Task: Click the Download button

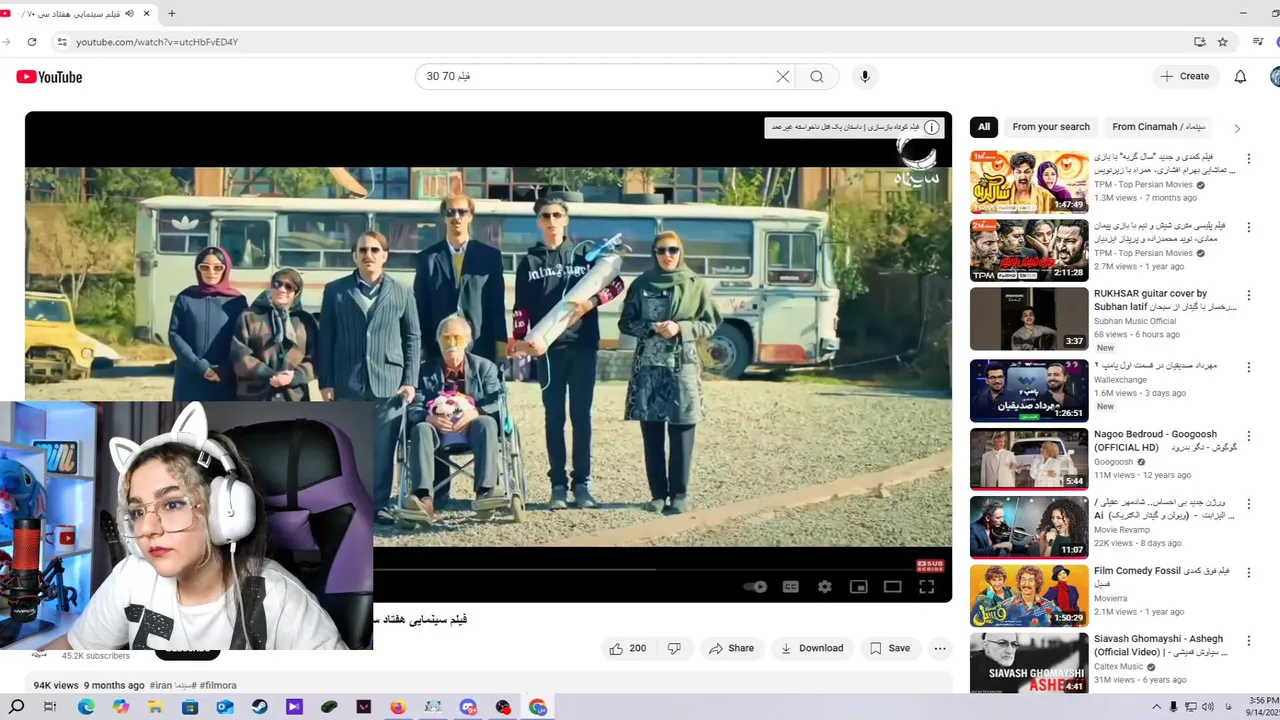Action: (x=811, y=648)
